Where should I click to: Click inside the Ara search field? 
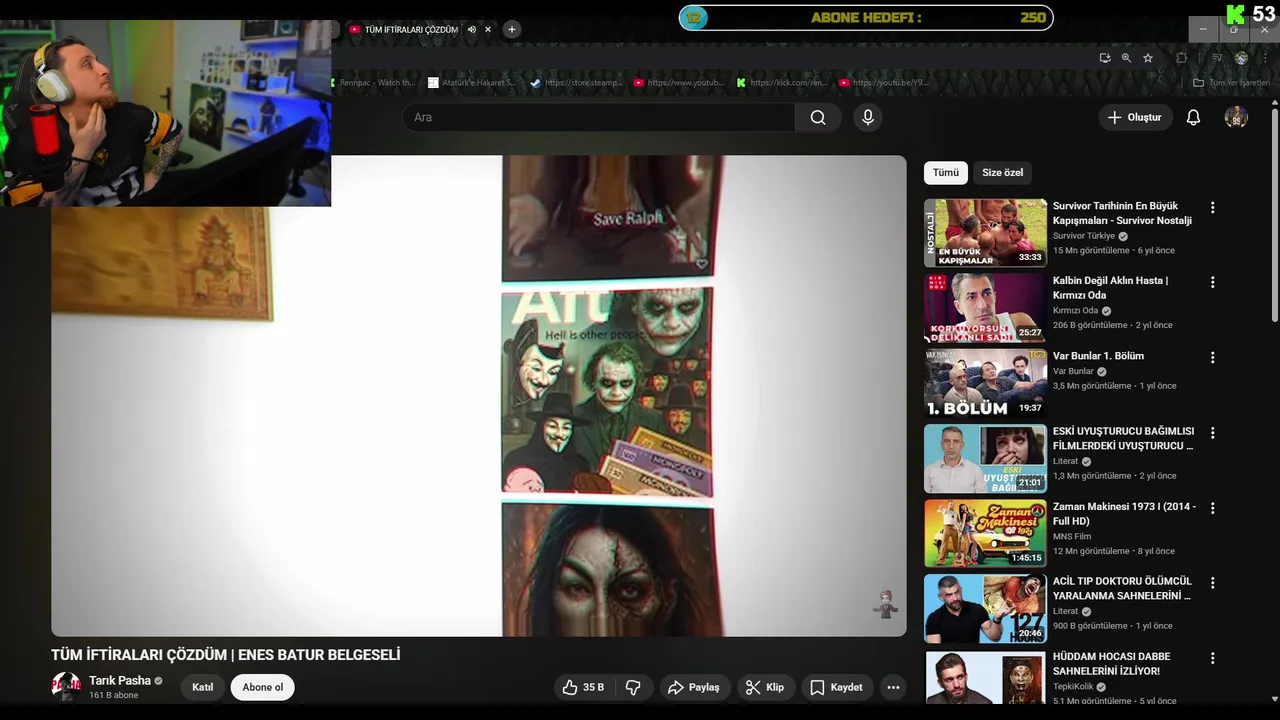tap(599, 117)
